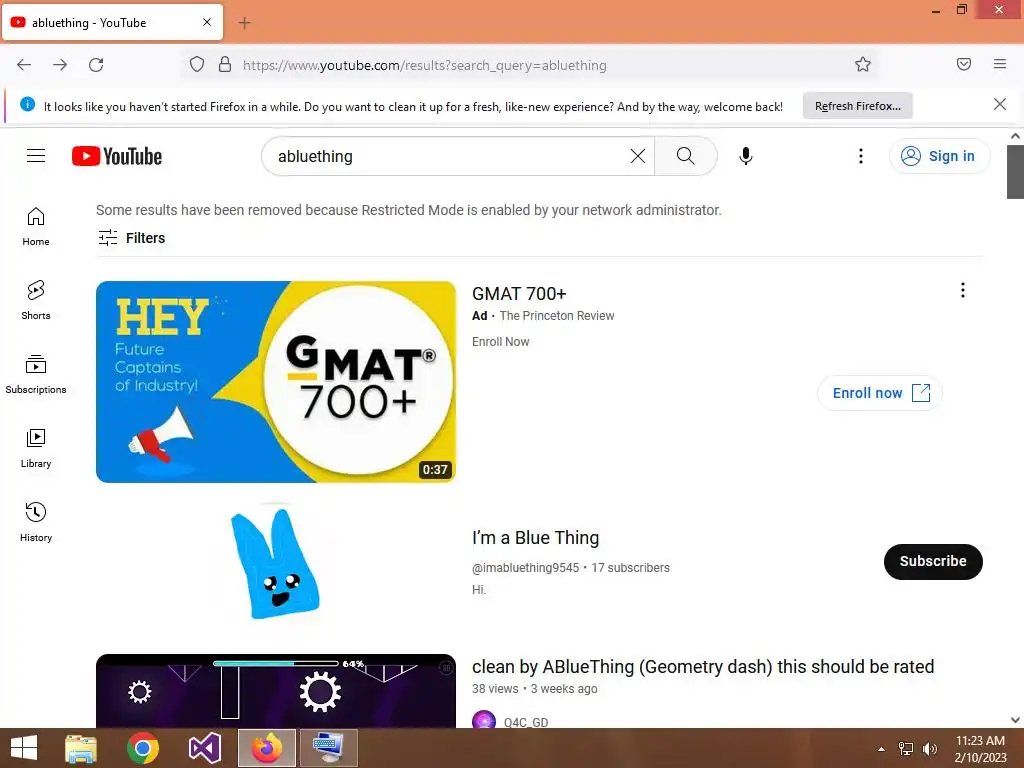This screenshot has width=1024, height=768.
Task: Open the 'clean by ABlueThing' video title
Action: point(703,667)
